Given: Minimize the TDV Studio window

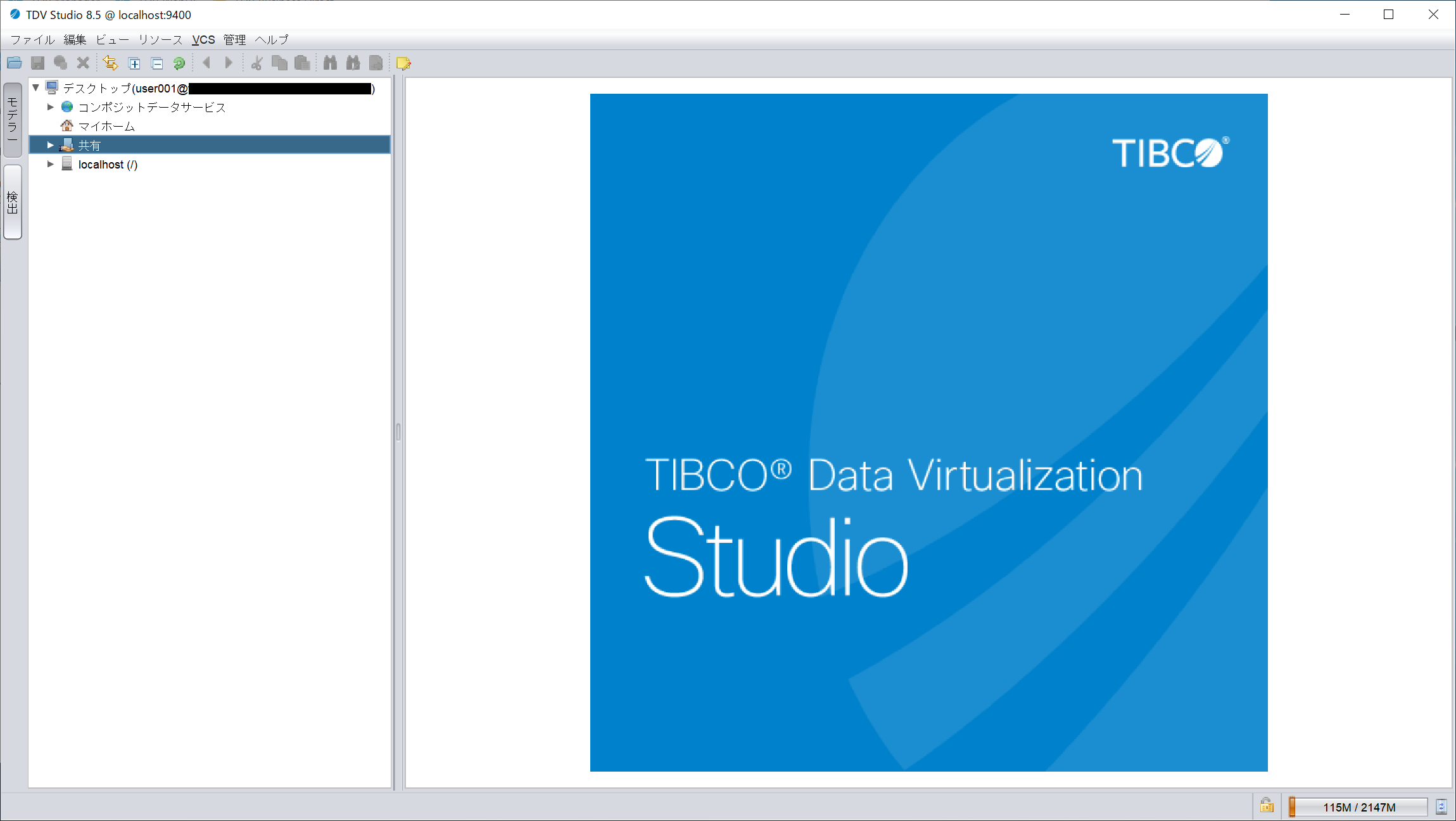Looking at the screenshot, I should coord(1345,14).
